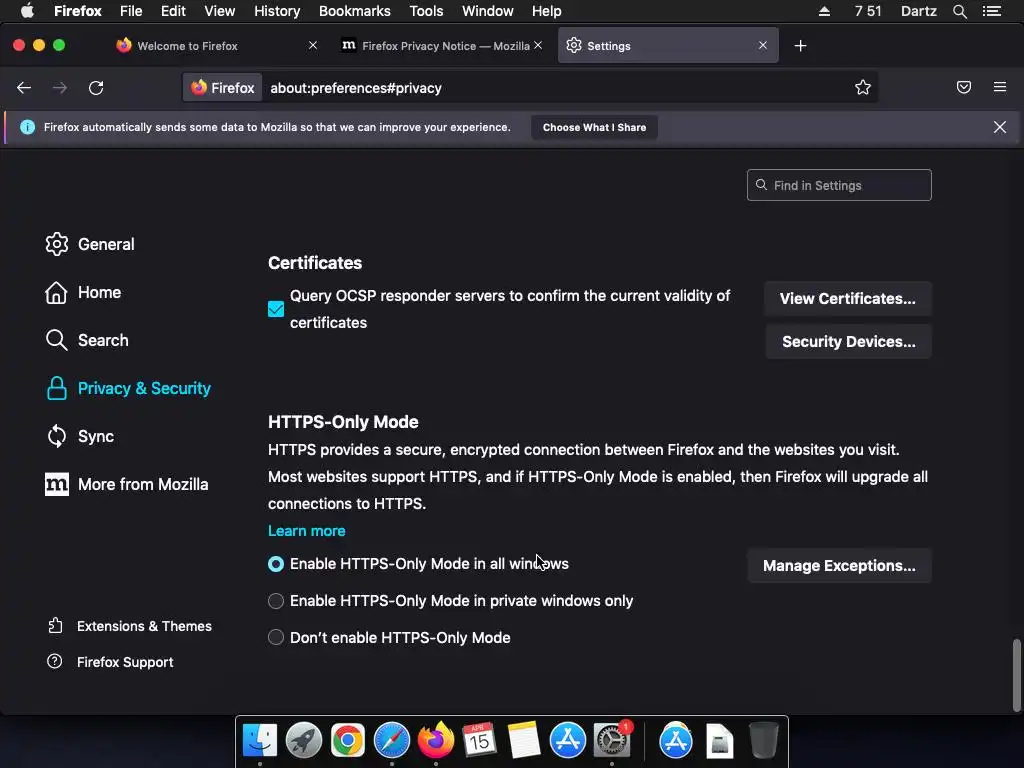Bookmark this page with the star icon
Viewport: 1024px width, 768px height.
[863, 88]
